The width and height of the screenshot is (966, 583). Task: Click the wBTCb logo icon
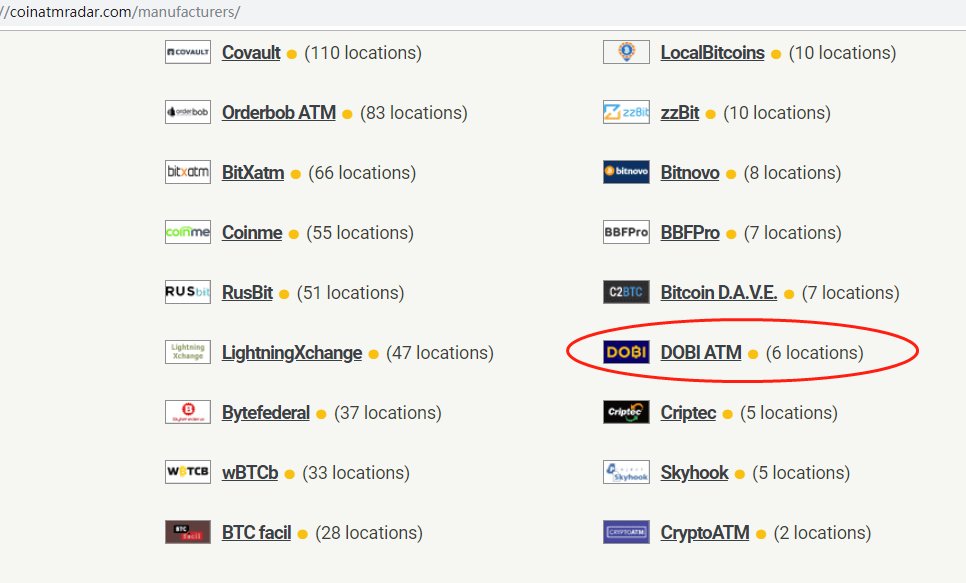click(188, 472)
